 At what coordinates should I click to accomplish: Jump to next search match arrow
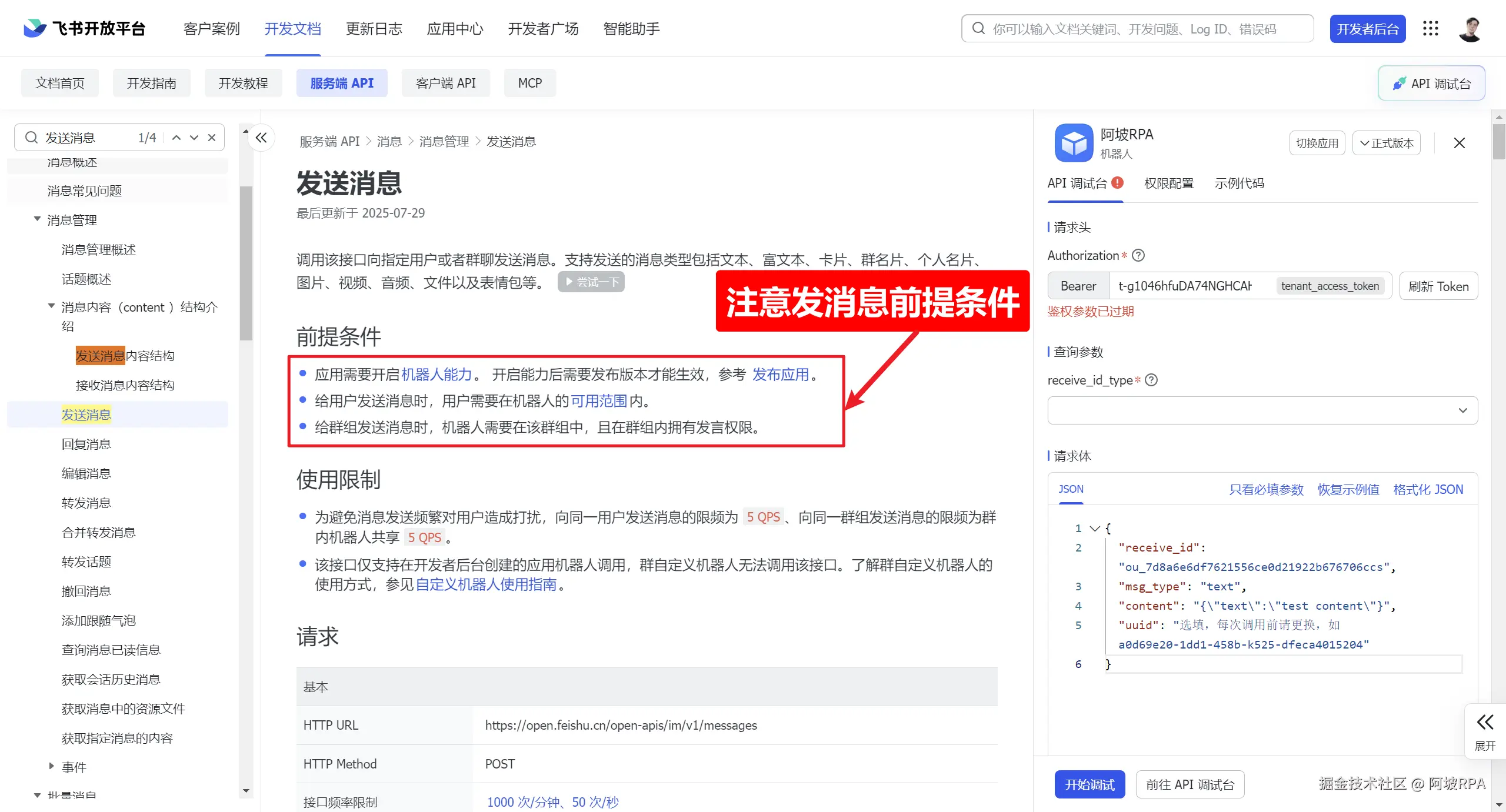pyautogui.click(x=194, y=138)
